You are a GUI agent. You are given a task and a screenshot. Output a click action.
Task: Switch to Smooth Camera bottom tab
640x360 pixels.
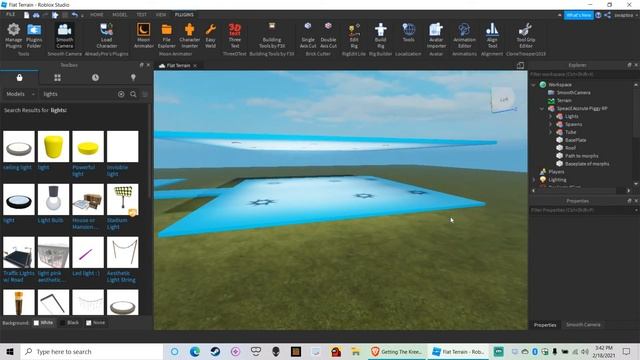click(x=583, y=325)
